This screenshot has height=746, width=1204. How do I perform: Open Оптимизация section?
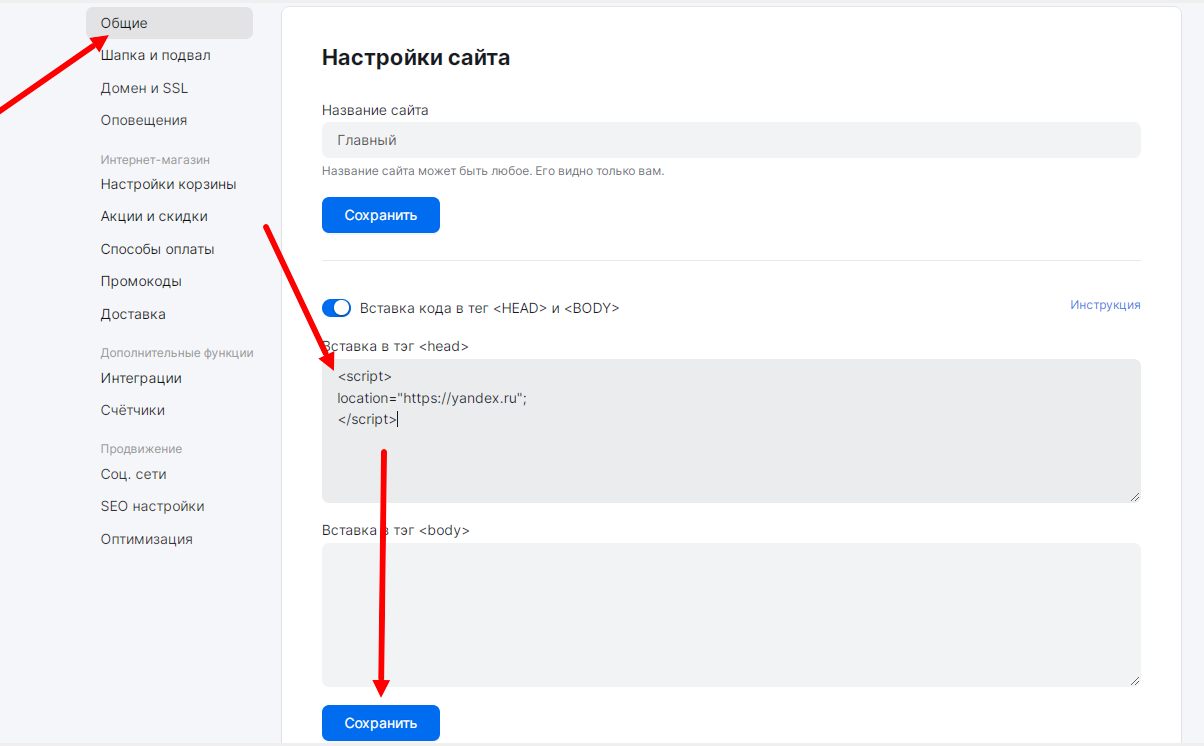[146, 539]
